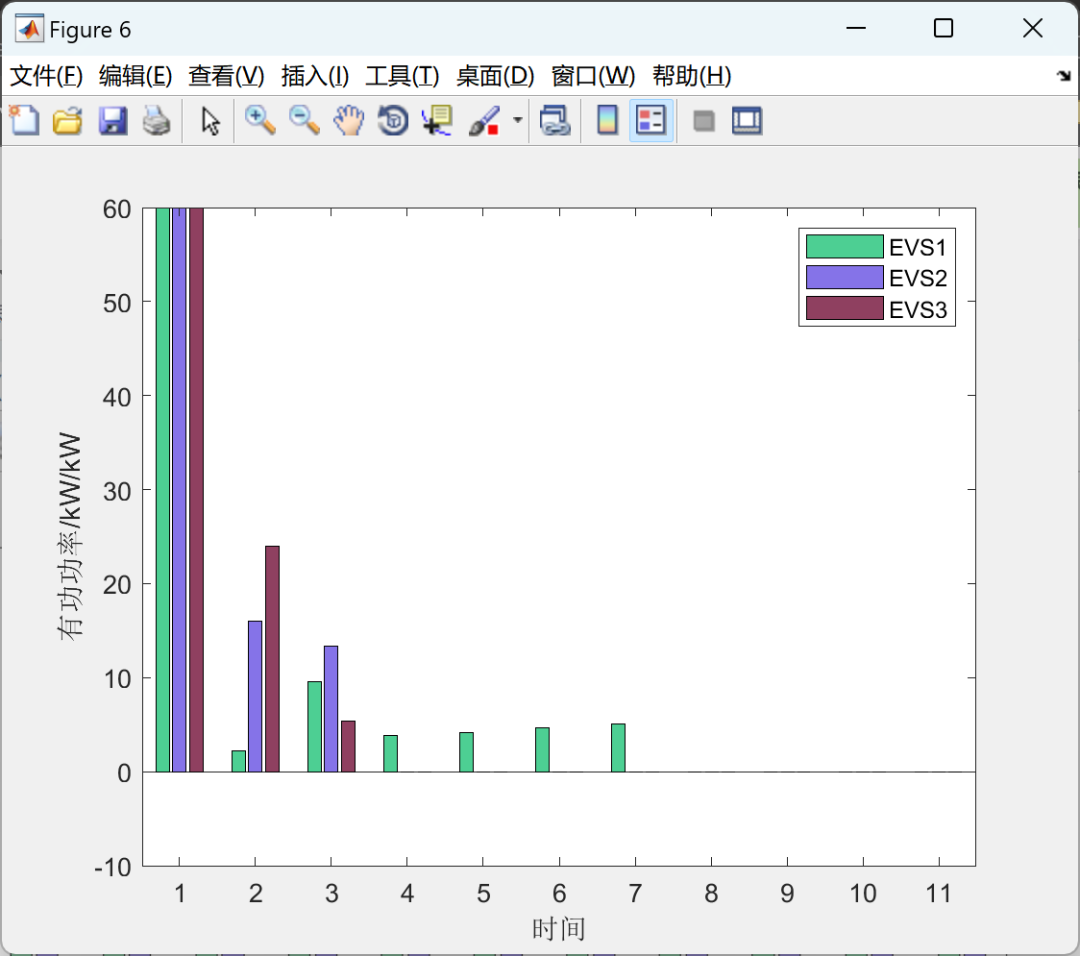Open the 插入(I) menu
Viewport: 1080px width, 956px height.
pyautogui.click(x=315, y=76)
